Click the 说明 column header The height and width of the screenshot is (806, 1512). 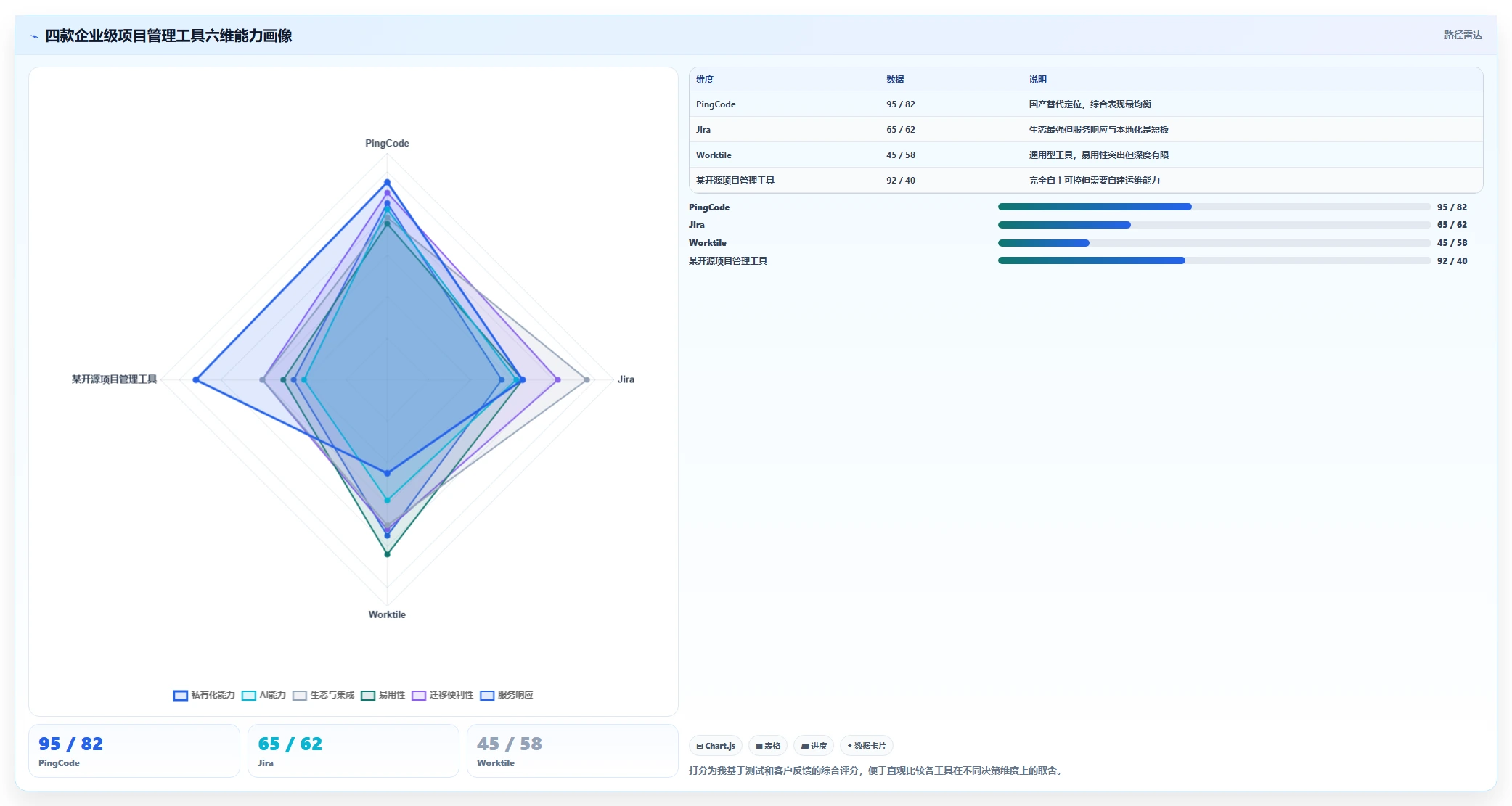(1038, 80)
